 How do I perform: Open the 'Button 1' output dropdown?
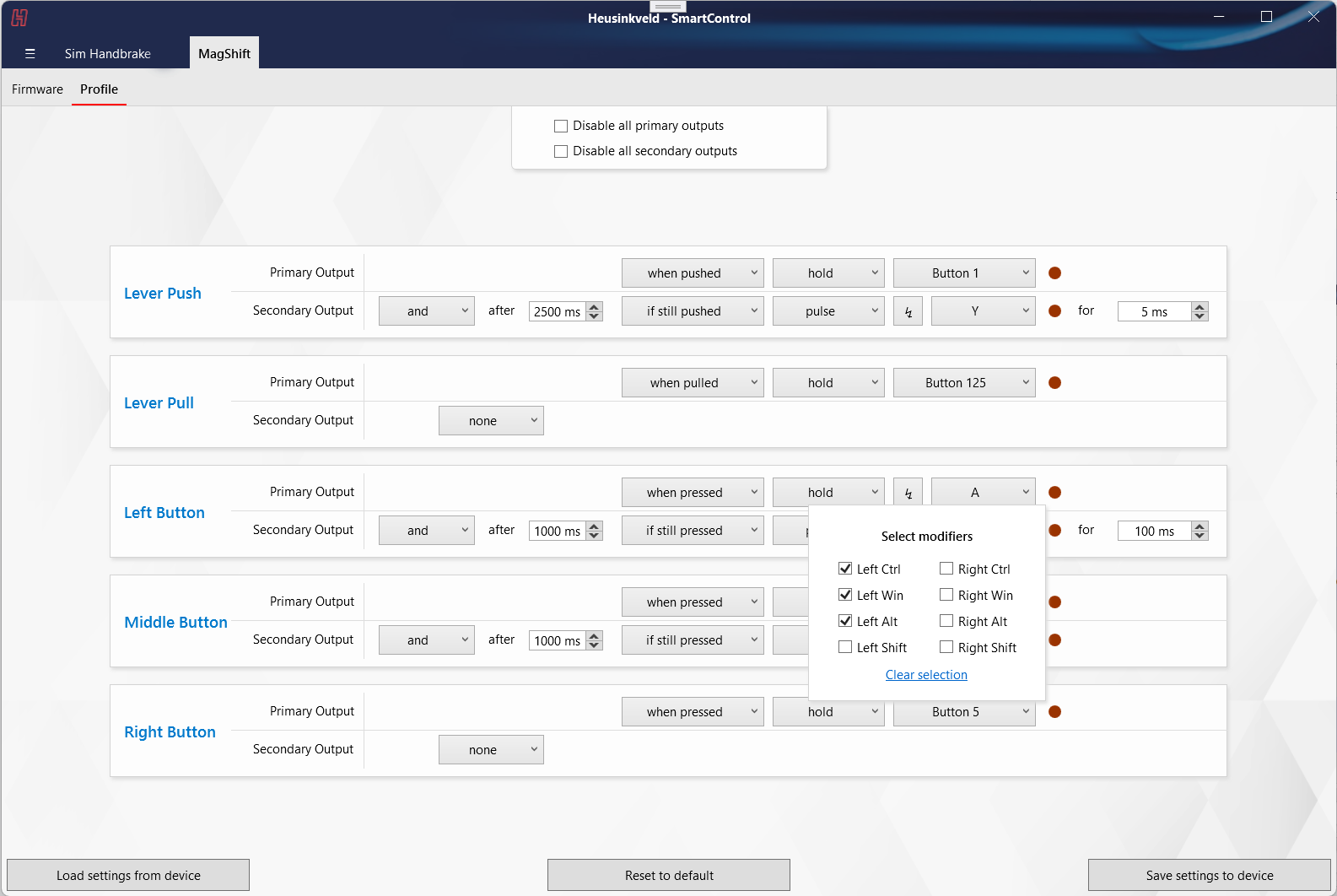click(x=964, y=273)
